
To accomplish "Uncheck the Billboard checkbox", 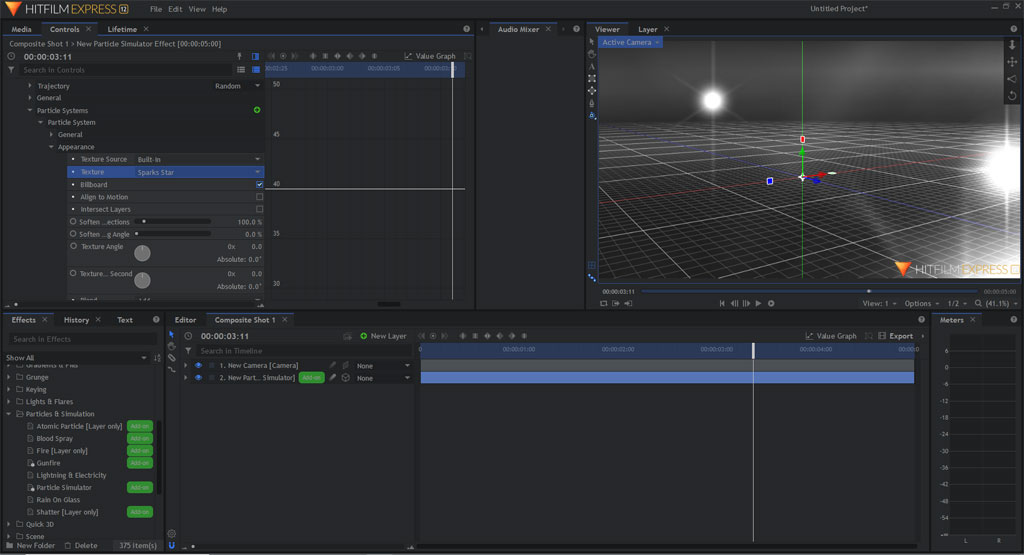I will [260, 185].
